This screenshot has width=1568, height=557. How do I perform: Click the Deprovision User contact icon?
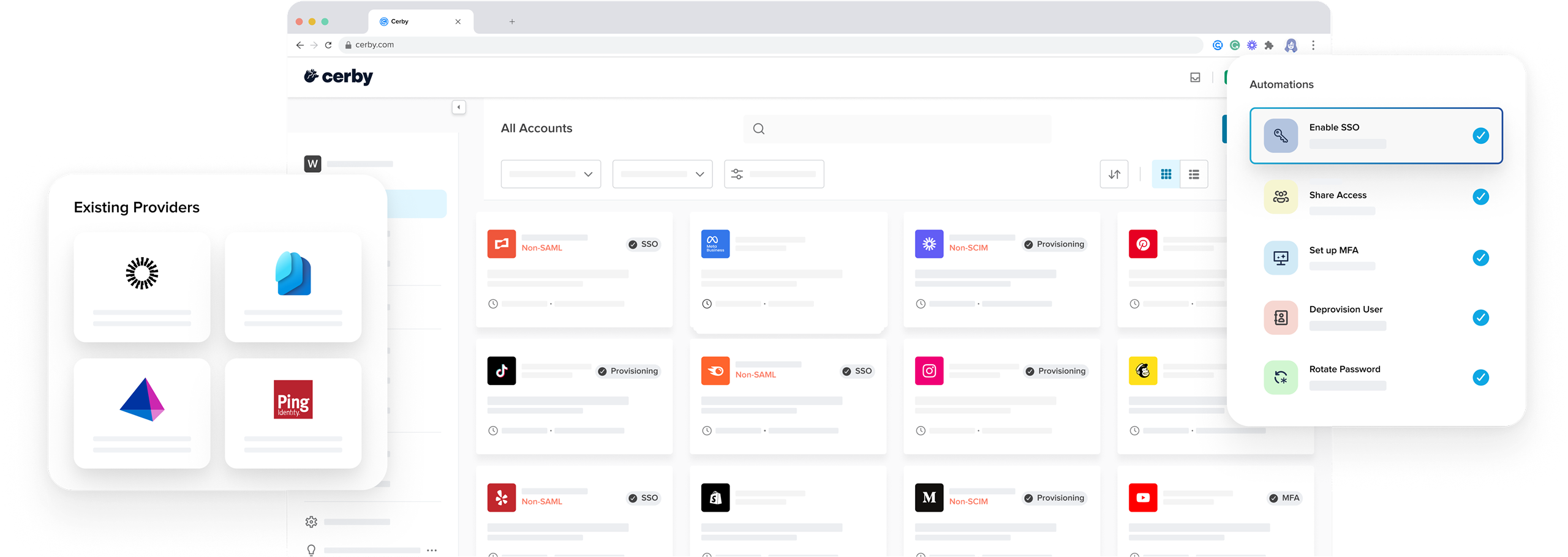(1281, 317)
